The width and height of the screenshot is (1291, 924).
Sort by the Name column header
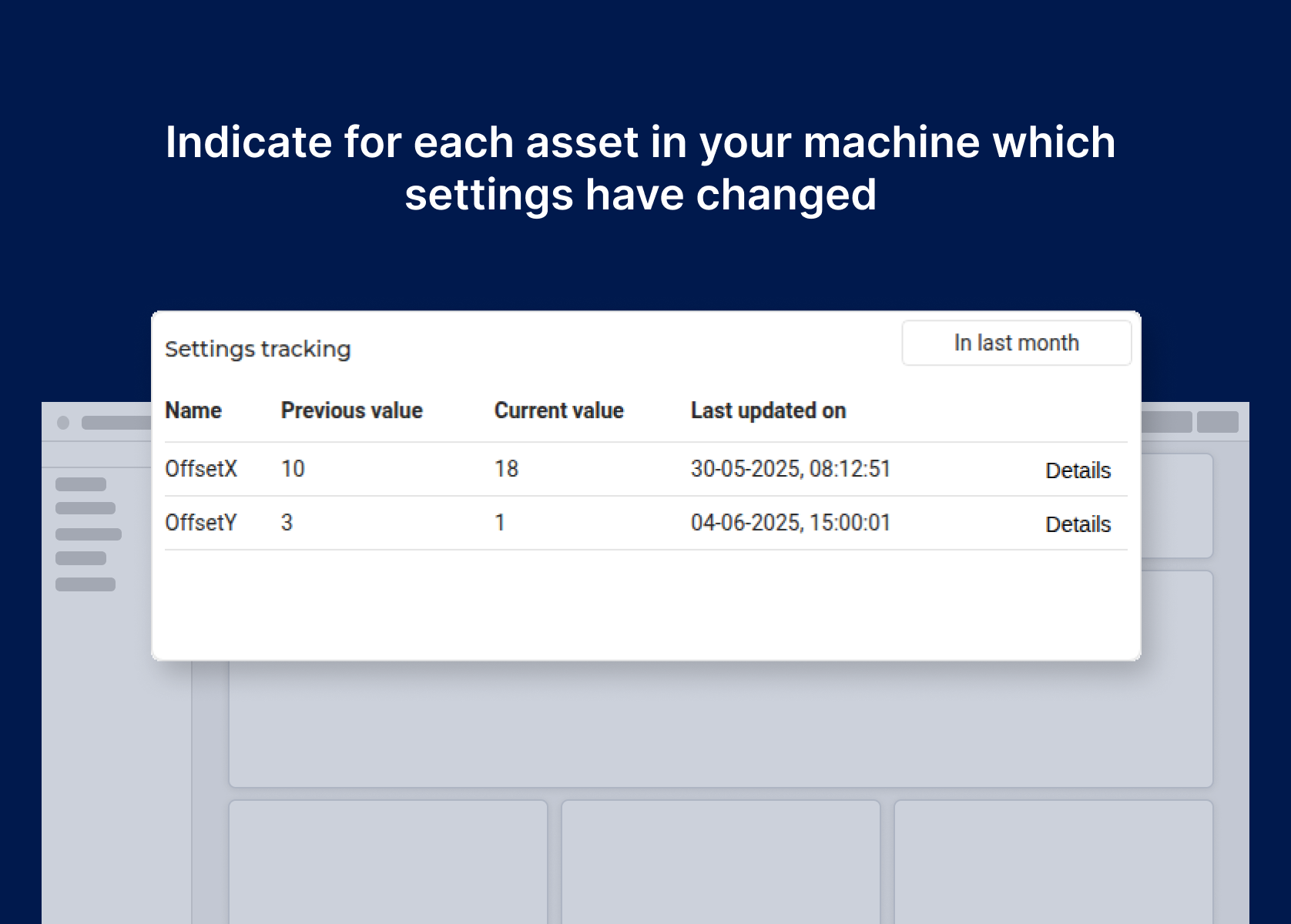[x=193, y=410]
